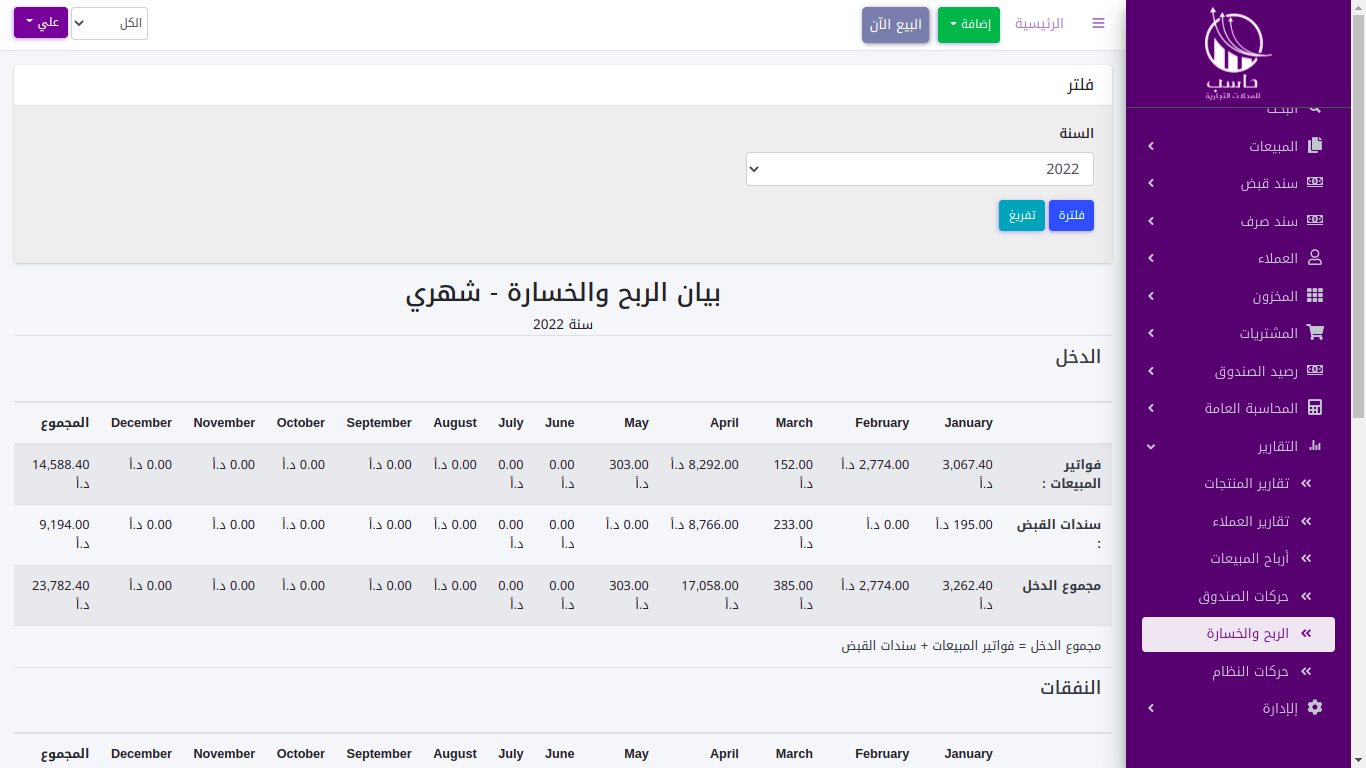Click the فلترة filter button
Viewport: 1366px width, 768px height.
tap(1071, 216)
